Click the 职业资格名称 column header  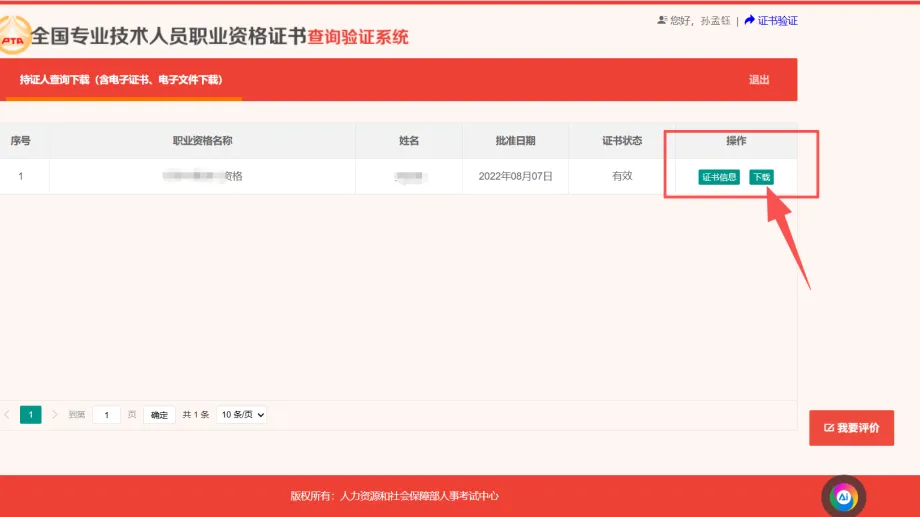click(202, 141)
